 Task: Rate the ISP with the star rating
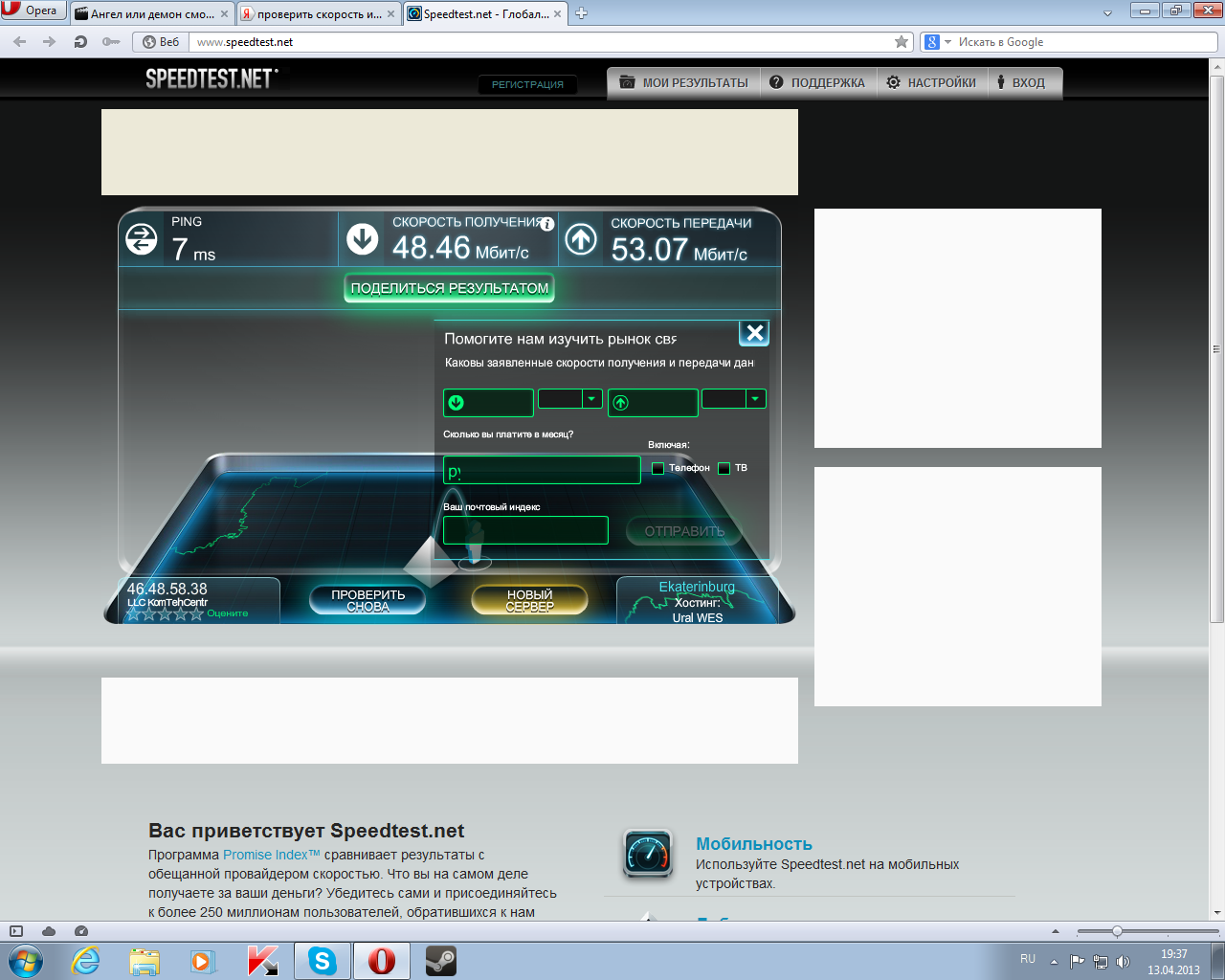[165, 613]
